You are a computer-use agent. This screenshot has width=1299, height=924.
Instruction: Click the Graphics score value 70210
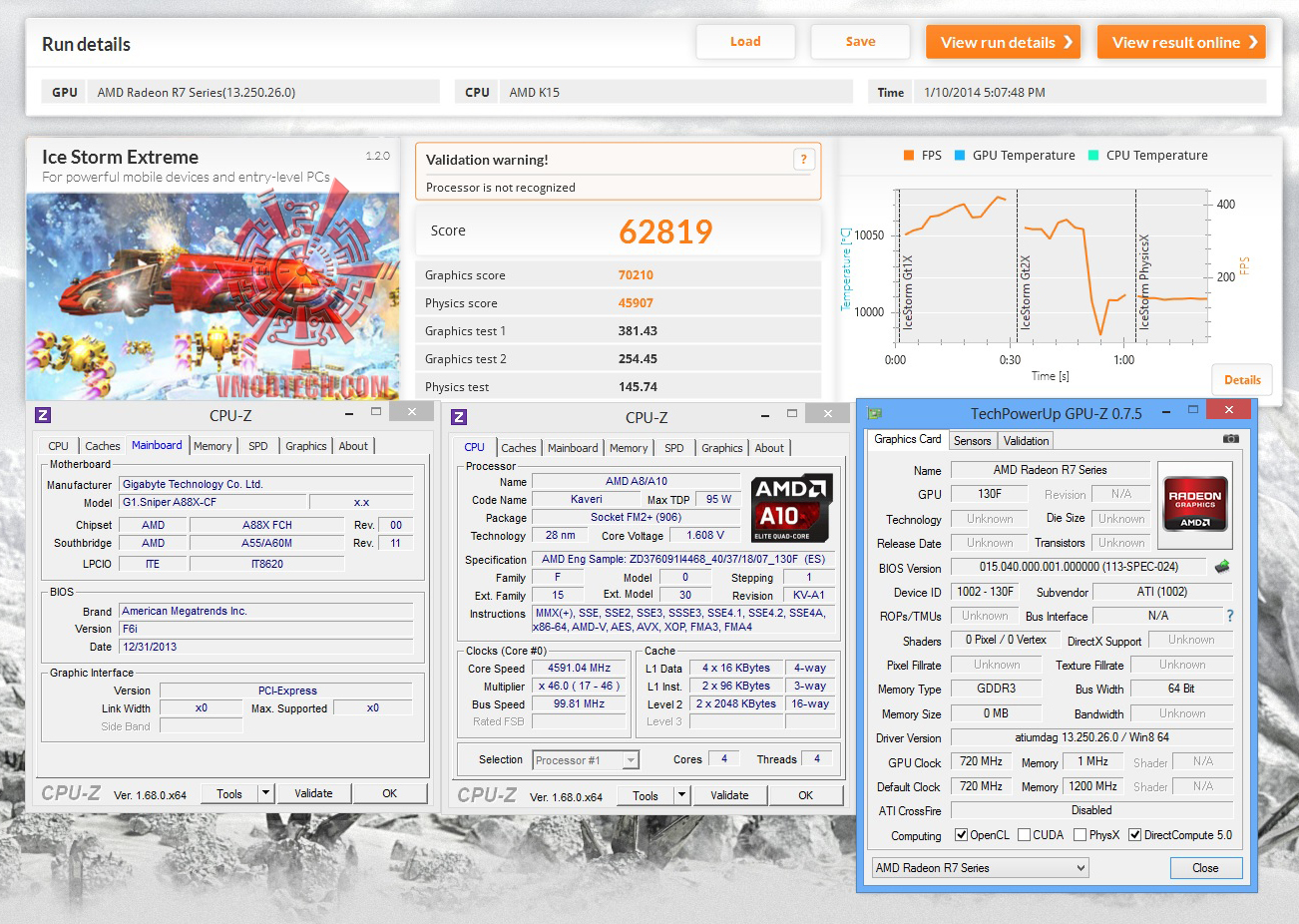636,275
